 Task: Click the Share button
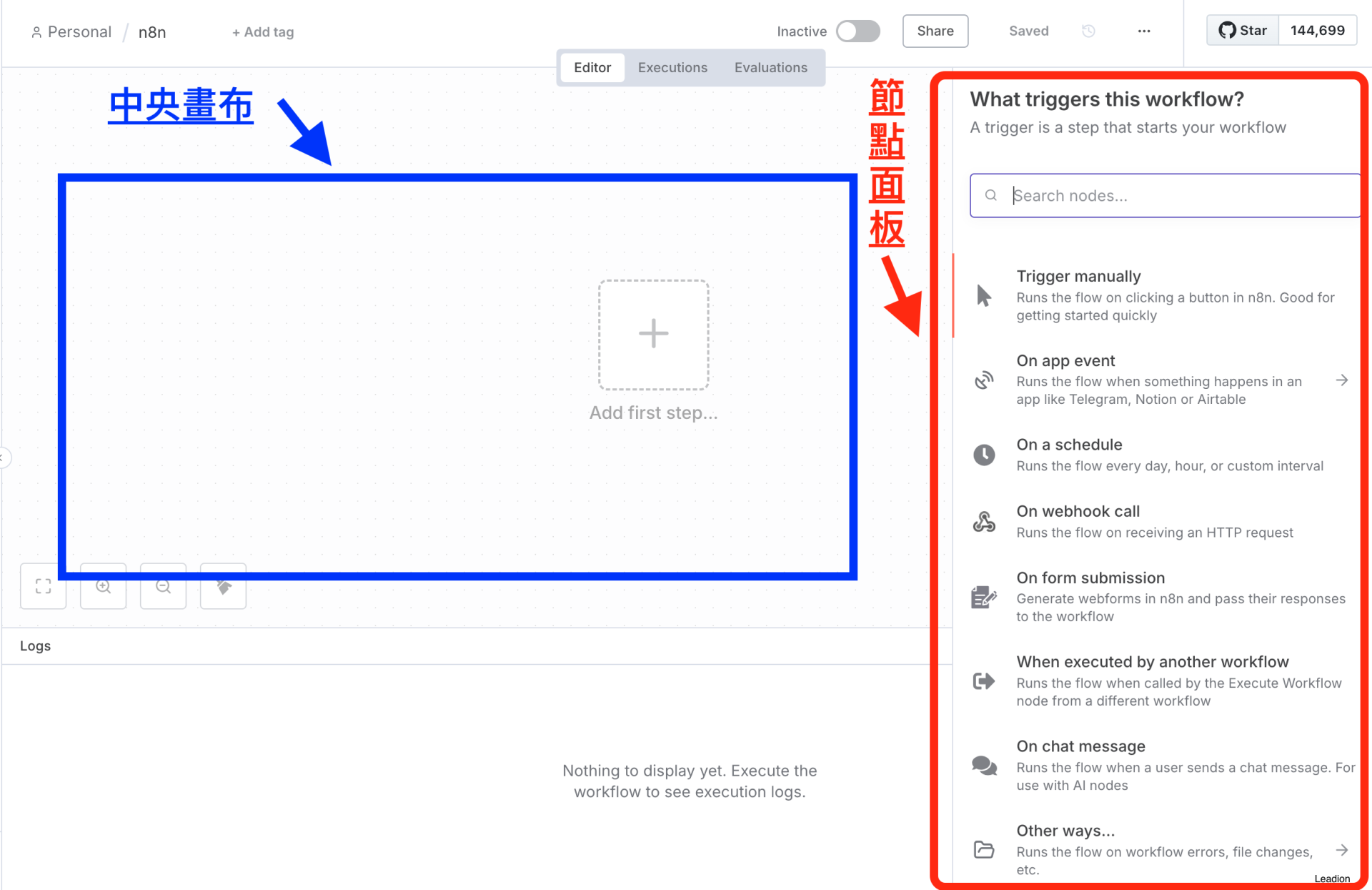(935, 31)
